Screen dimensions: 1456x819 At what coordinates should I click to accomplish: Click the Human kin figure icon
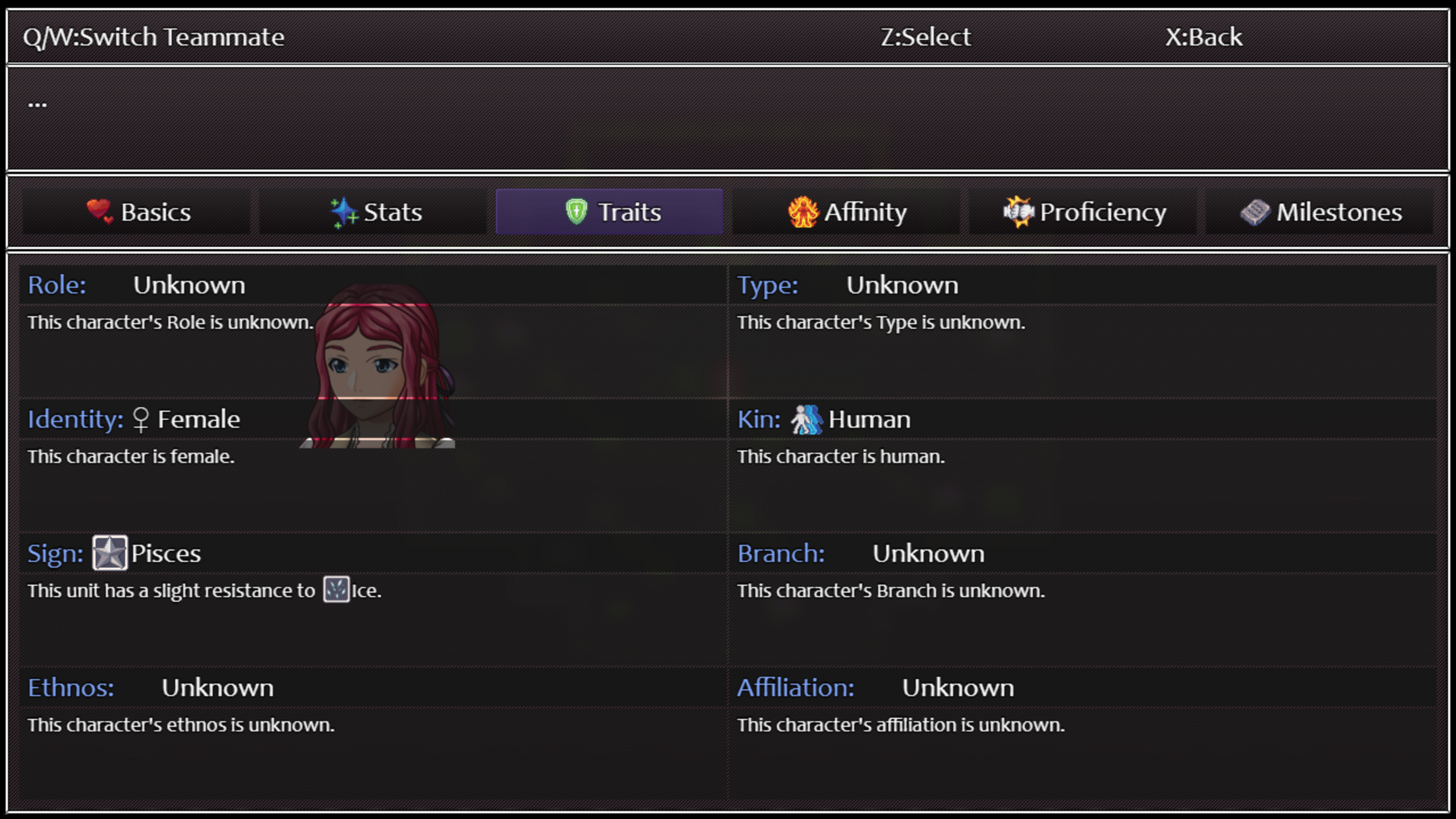tap(806, 420)
